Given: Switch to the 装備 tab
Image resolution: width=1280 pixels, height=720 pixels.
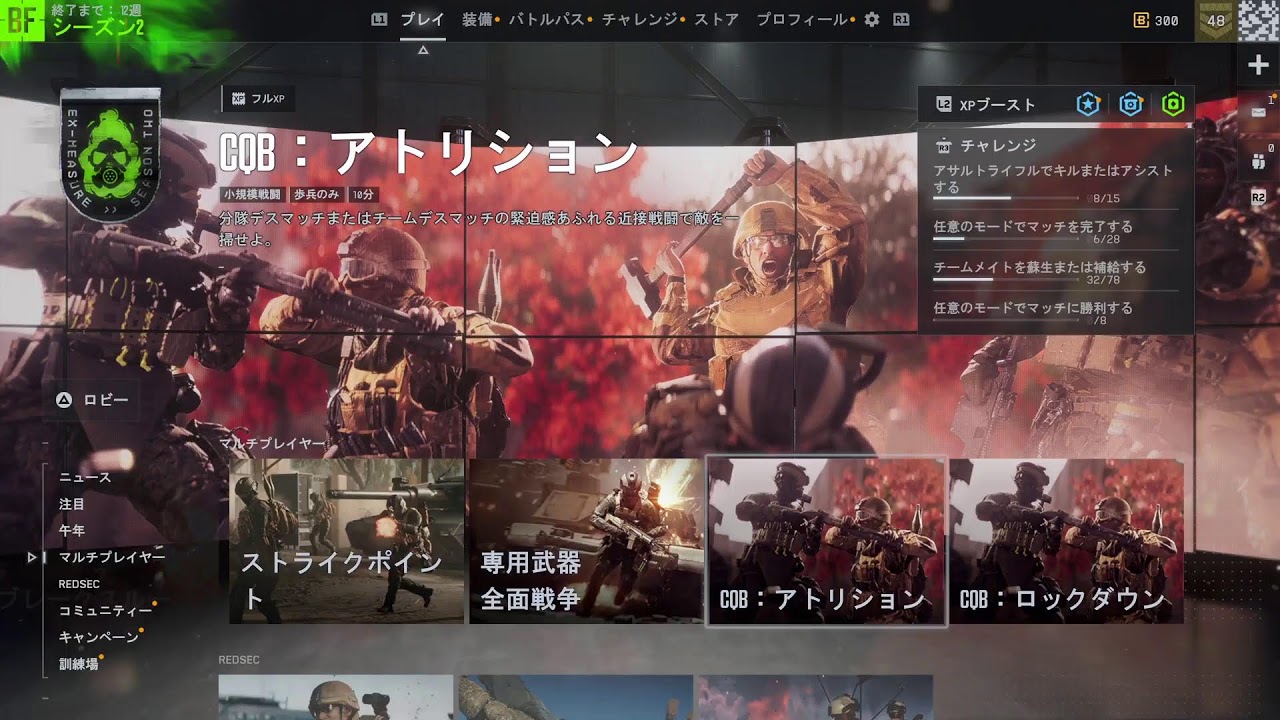Looking at the screenshot, I should tap(477, 19).
